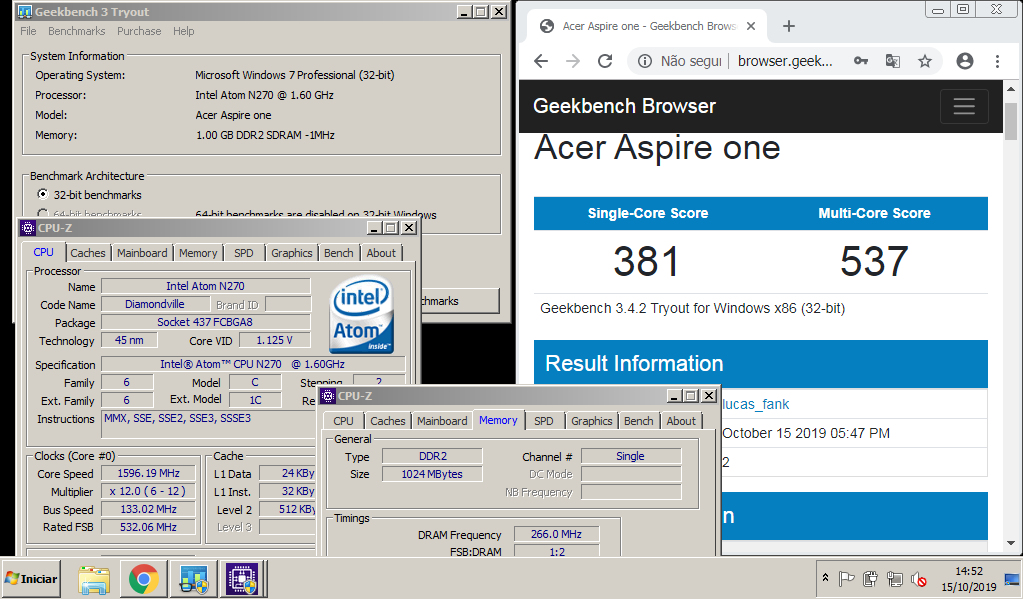Switch to Mainboard tab in left CPU-Z window
This screenshot has width=1023, height=599.
tap(142, 253)
